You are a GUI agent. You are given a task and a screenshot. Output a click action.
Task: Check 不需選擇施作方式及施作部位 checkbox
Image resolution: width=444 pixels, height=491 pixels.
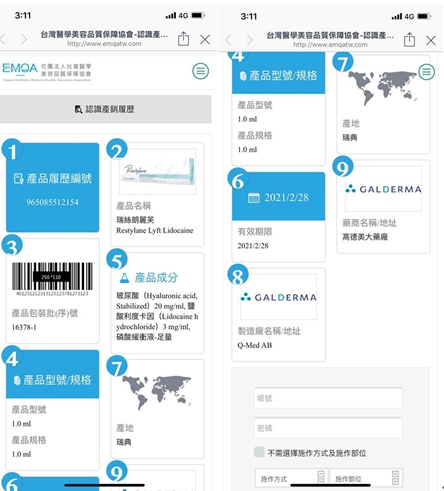coord(259,452)
